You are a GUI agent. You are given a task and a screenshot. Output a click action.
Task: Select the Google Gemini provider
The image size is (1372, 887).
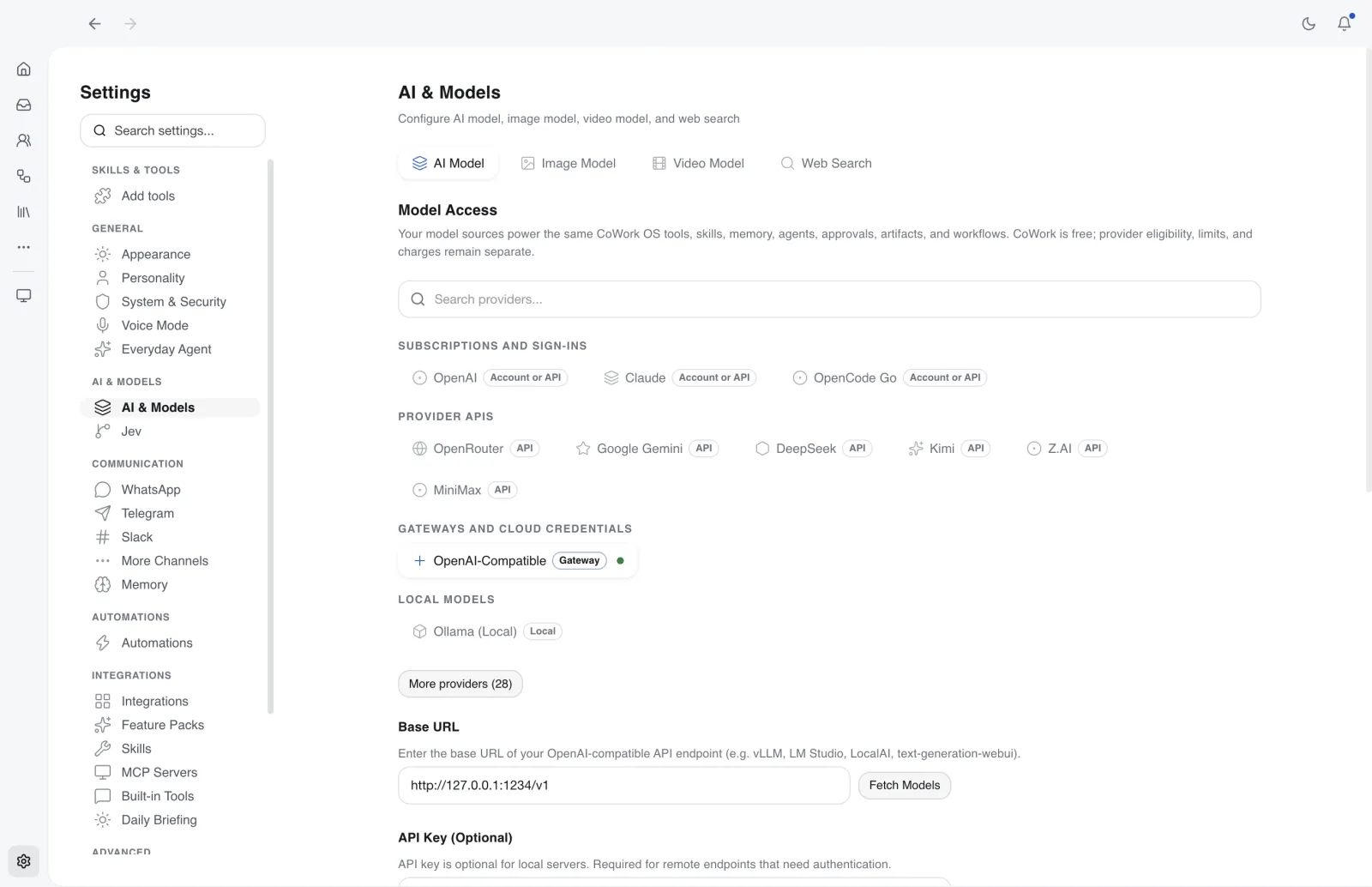[647, 449]
